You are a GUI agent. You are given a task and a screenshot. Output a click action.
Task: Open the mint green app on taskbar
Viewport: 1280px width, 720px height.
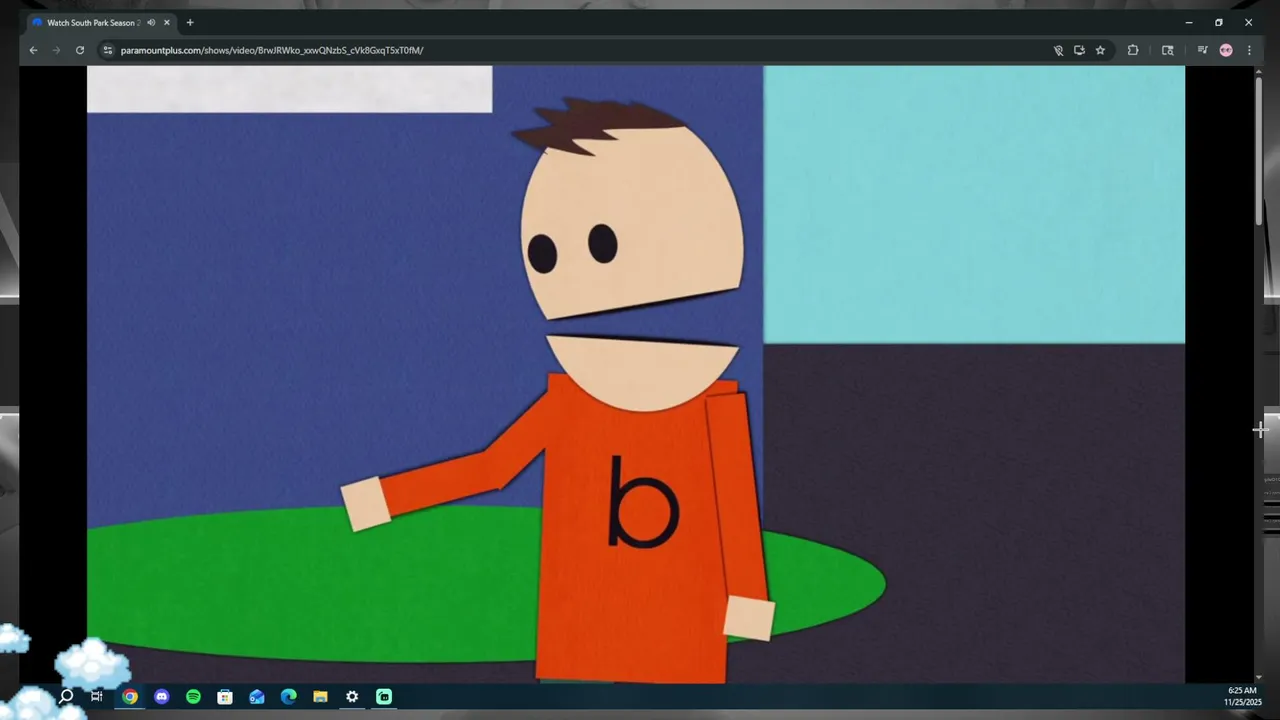tap(384, 697)
